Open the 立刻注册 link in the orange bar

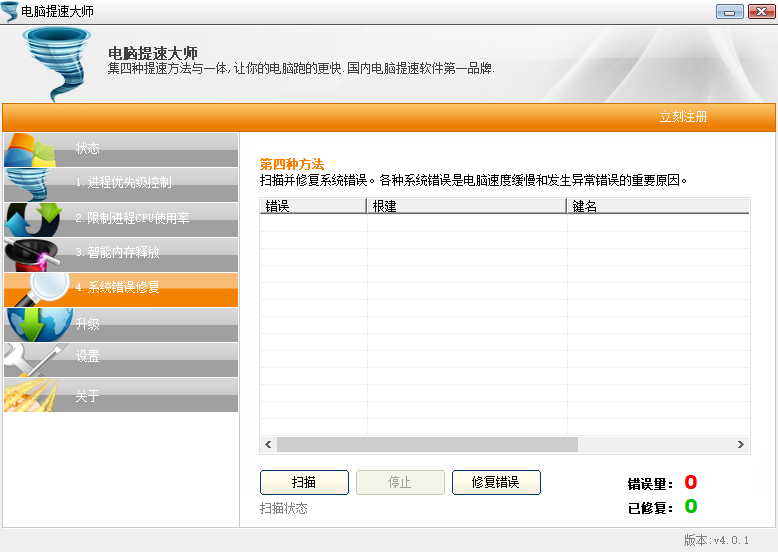(x=683, y=117)
